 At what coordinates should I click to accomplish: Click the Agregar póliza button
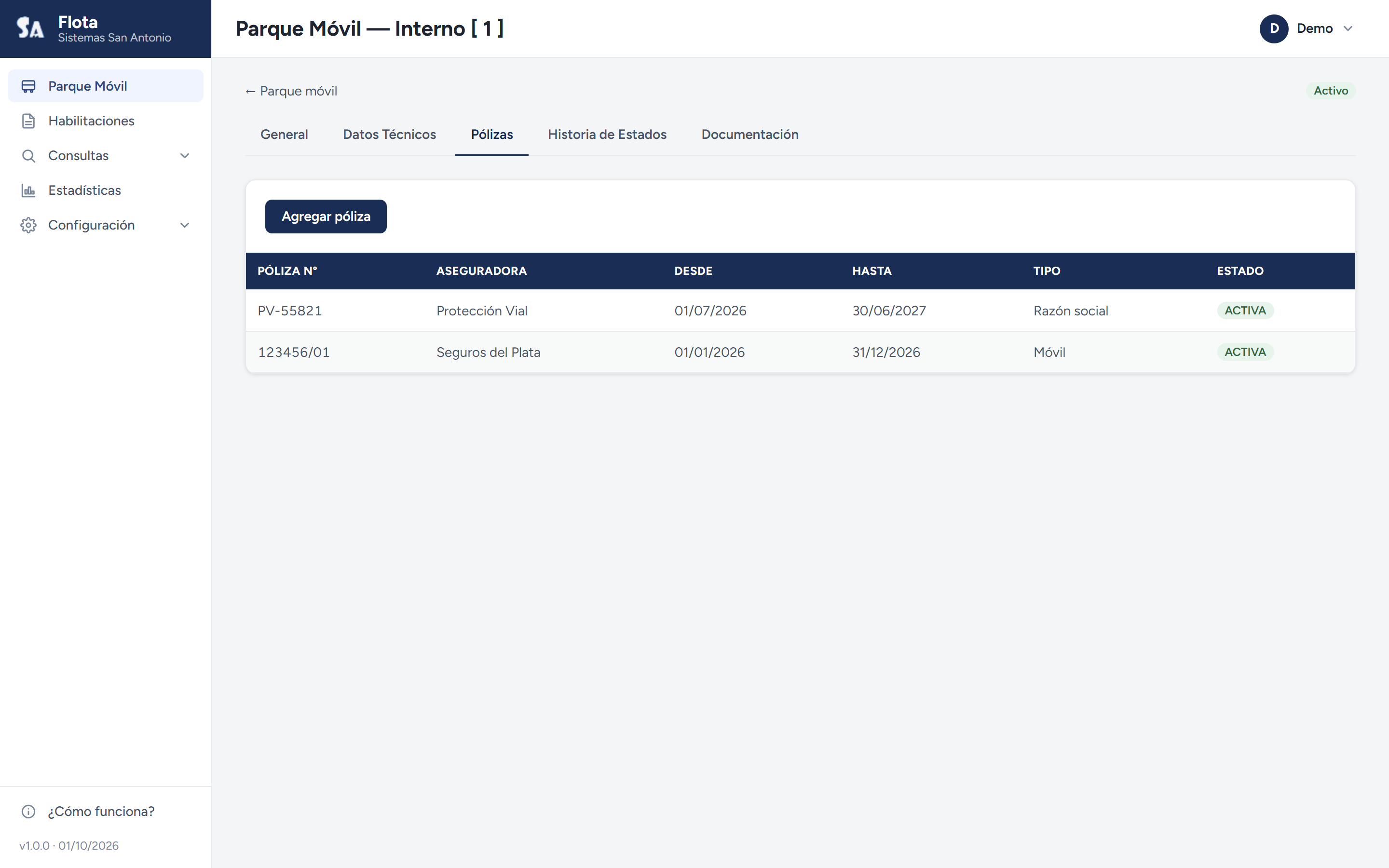pos(326,217)
